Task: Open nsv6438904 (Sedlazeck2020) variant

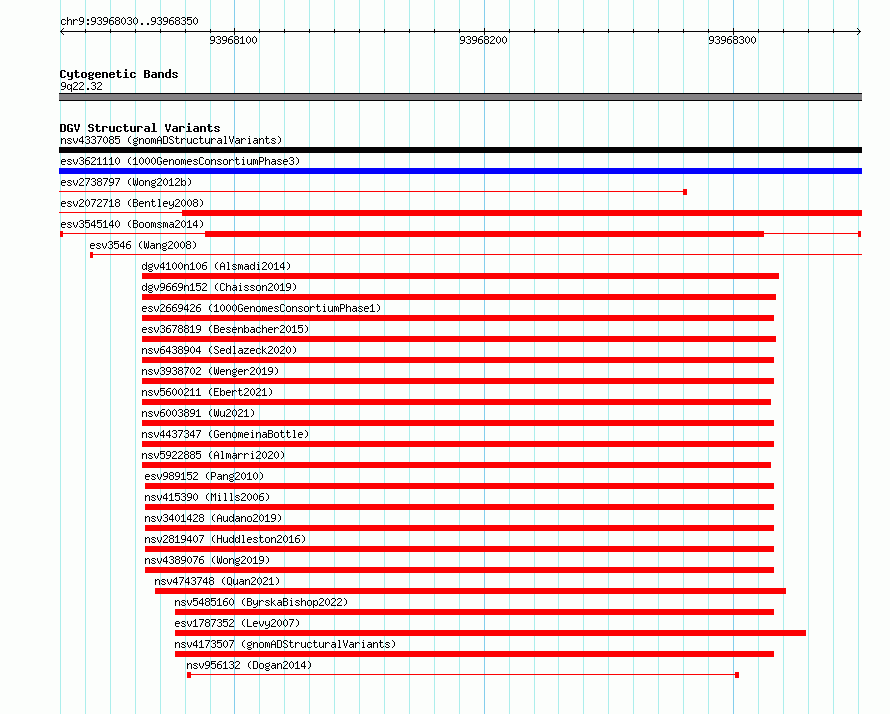Action: point(219,350)
